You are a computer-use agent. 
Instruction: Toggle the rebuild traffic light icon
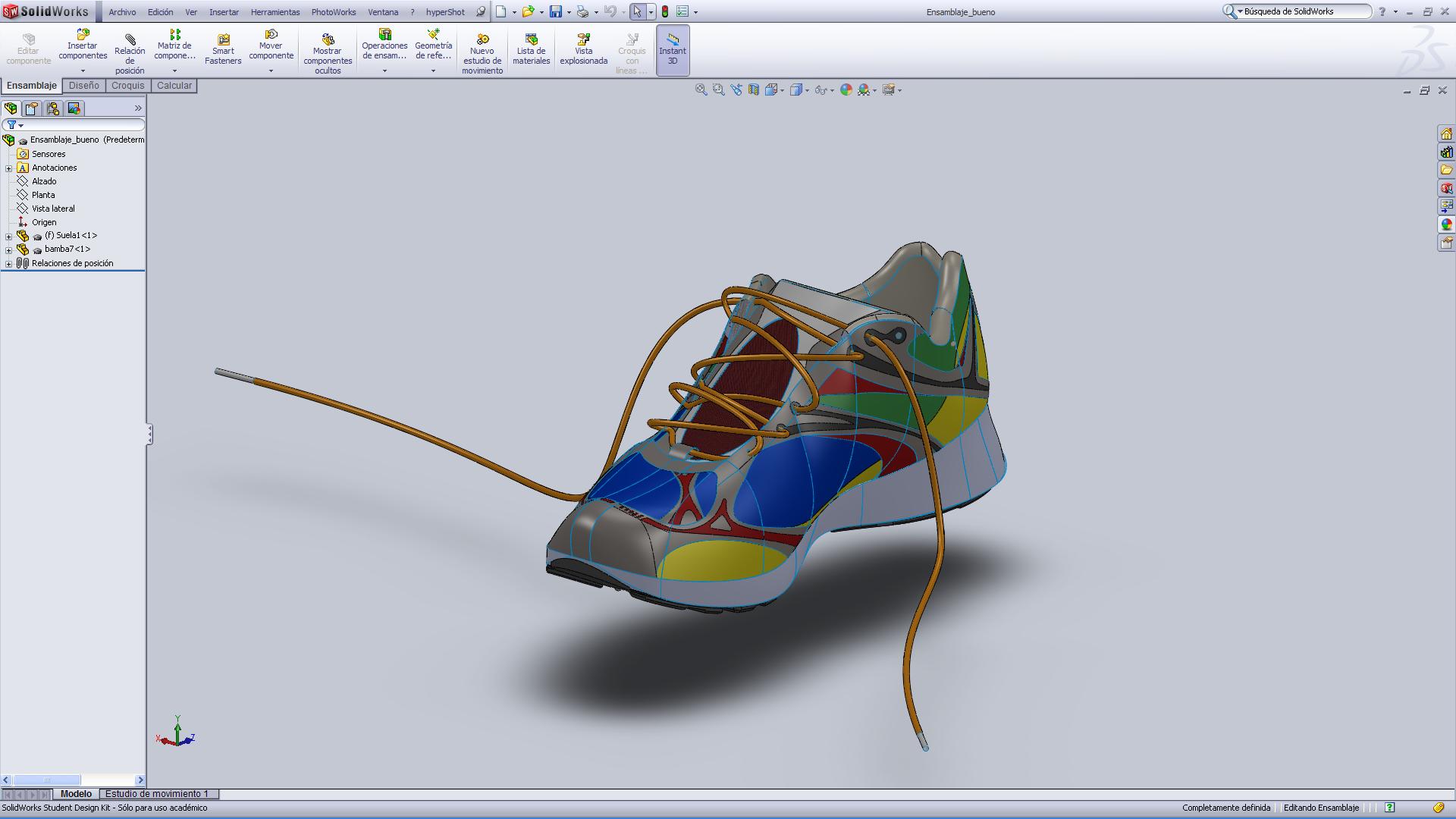point(665,12)
